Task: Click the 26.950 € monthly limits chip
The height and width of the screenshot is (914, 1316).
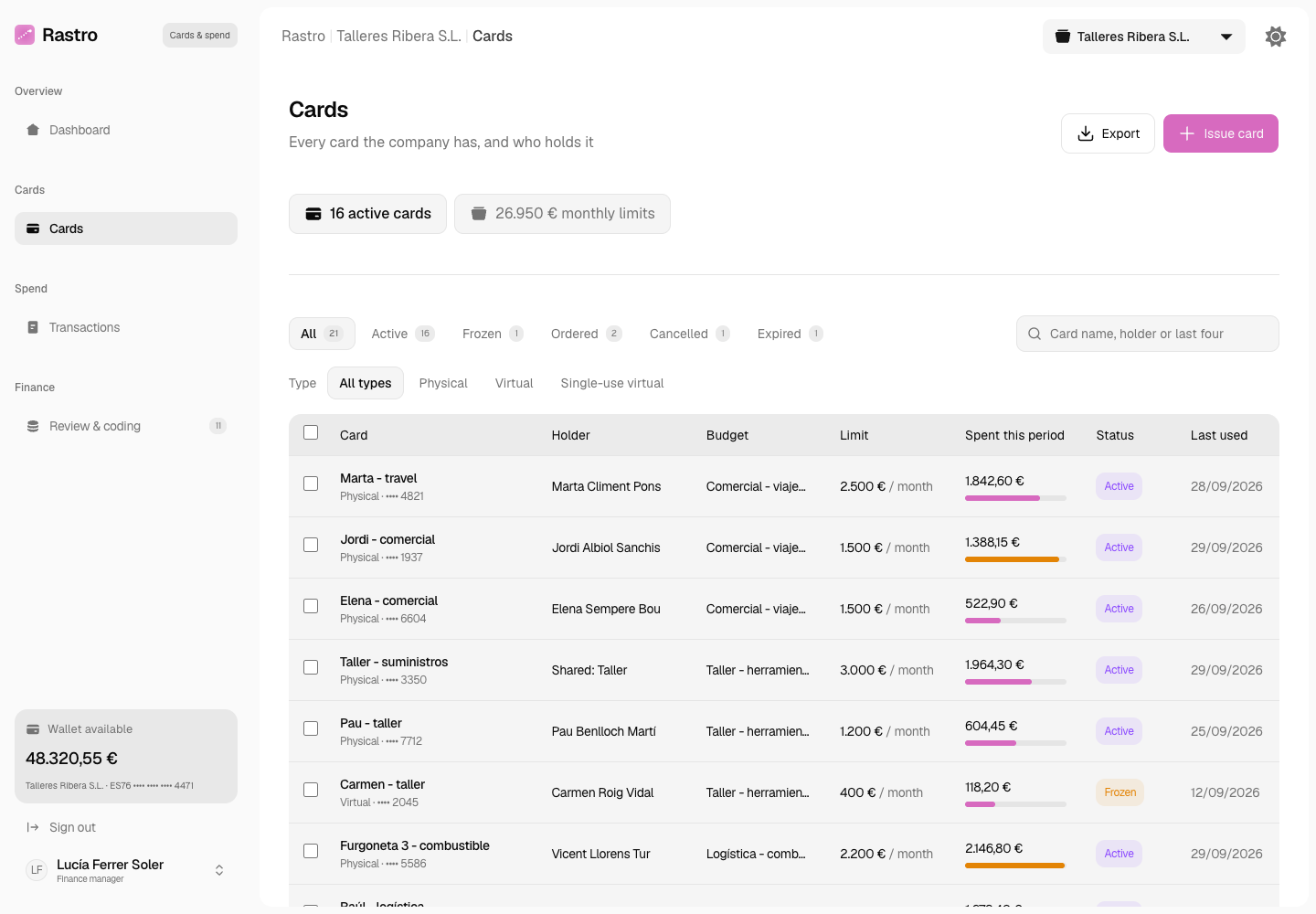Action: tap(562, 214)
